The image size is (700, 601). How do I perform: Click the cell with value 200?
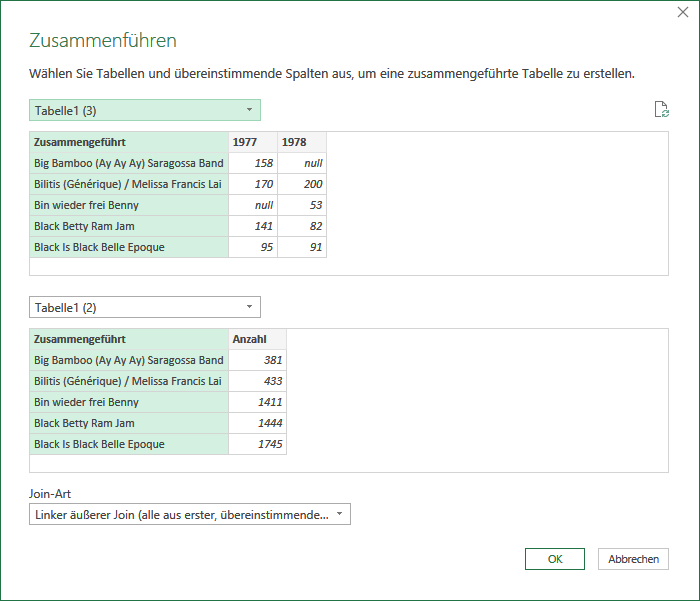click(302, 184)
